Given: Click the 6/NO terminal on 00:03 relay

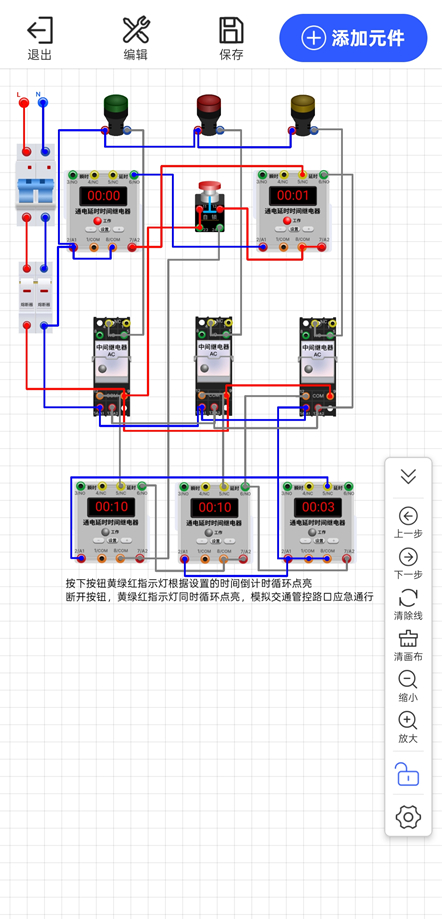Looking at the screenshot, I should 349,486.
